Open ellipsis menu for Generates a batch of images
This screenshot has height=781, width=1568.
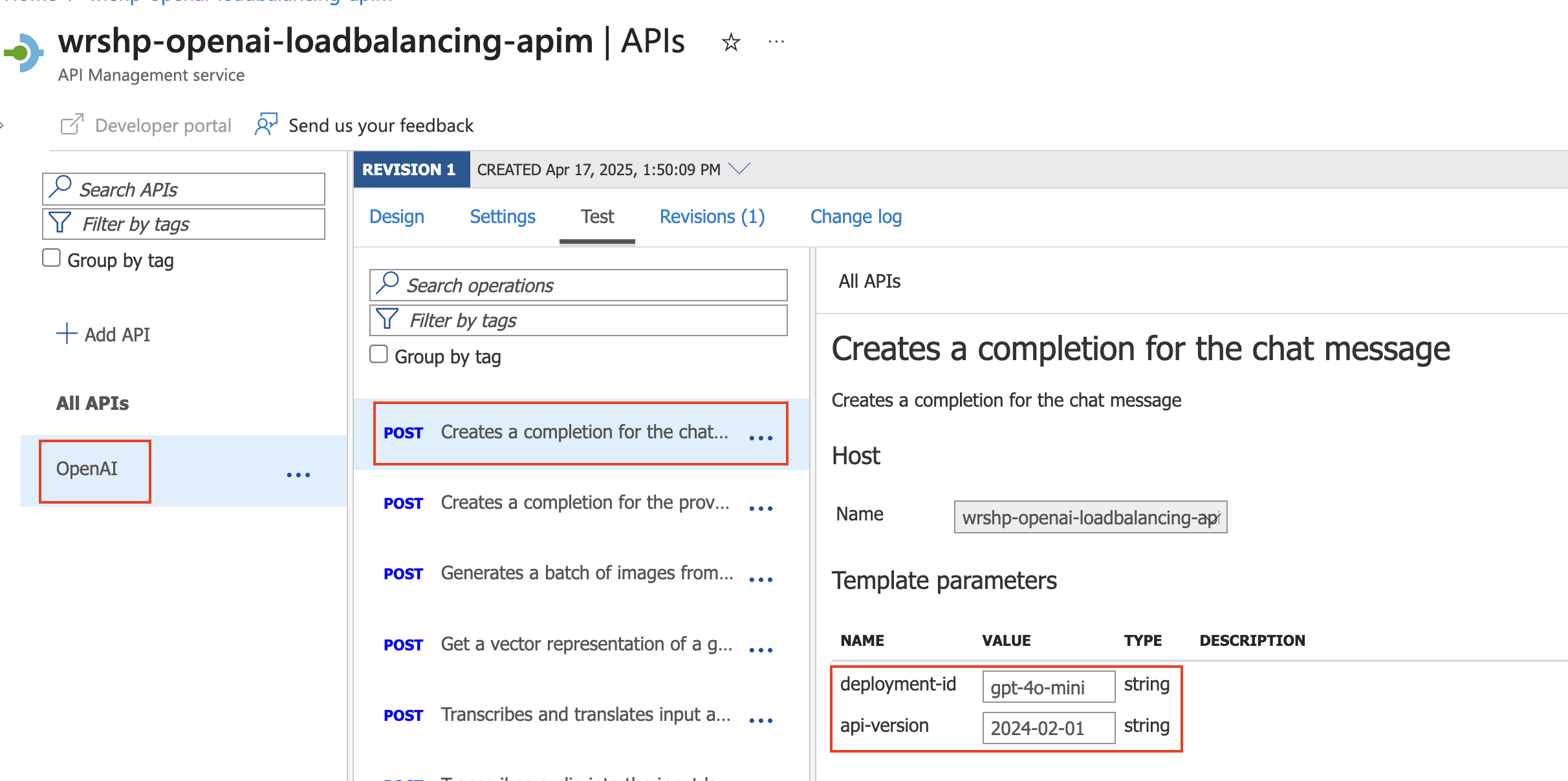click(x=761, y=580)
